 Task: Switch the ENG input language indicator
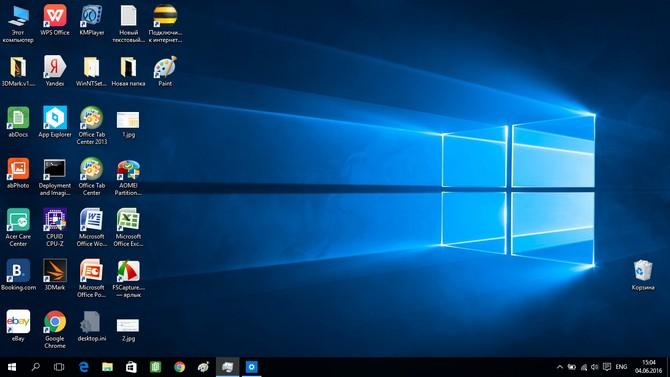tap(621, 367)
